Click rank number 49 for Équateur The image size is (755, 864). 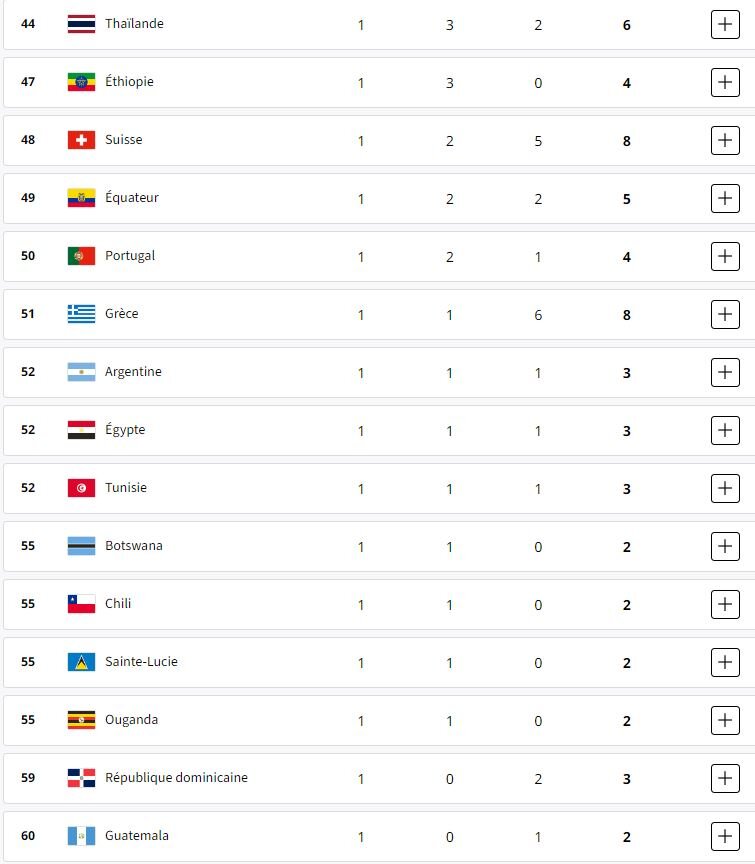click(x=28, y=198)
